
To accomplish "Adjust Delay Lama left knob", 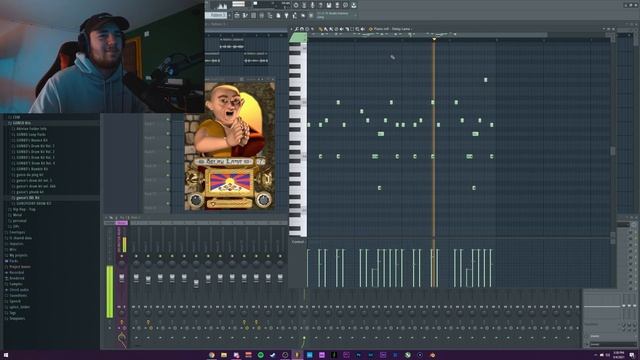I will pos(196,200).
